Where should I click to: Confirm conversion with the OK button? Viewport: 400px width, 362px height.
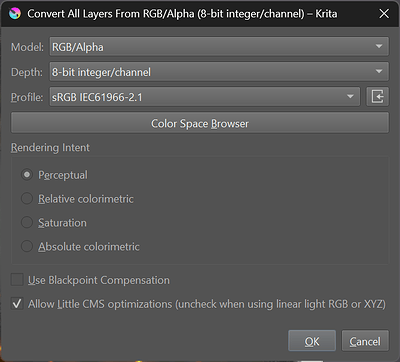click(312, 341)
